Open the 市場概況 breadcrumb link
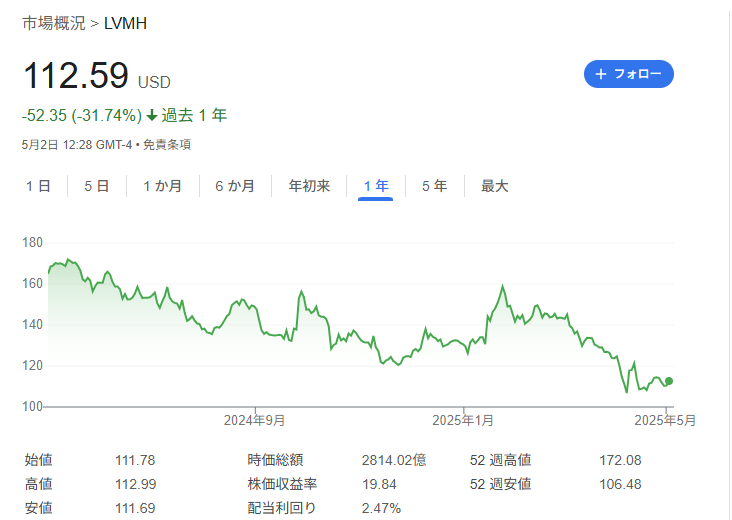Screen dimensions: 732x520 [x=54, y=23]
